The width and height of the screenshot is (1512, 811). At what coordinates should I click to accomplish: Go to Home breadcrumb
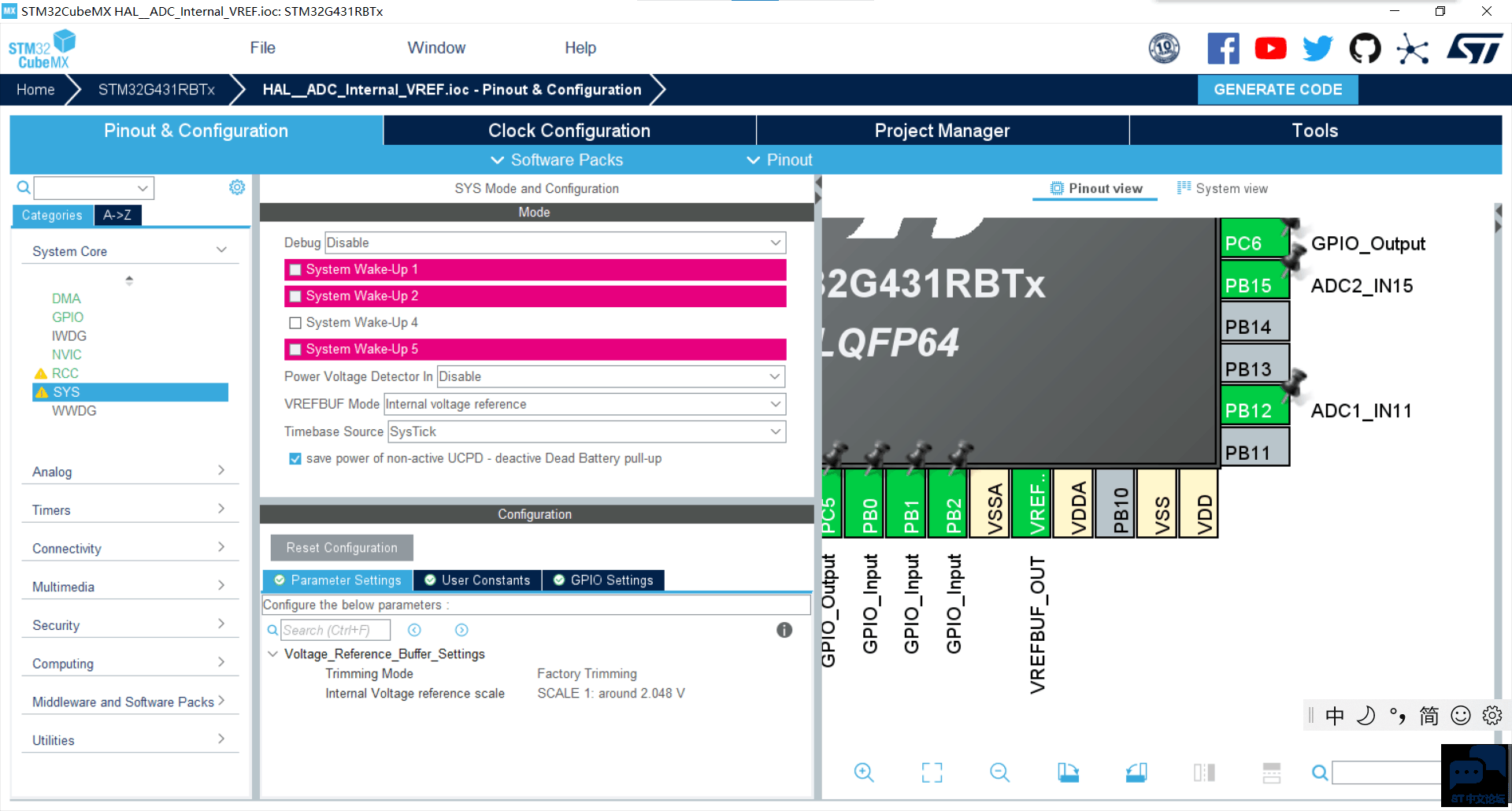tap(35, 90)
